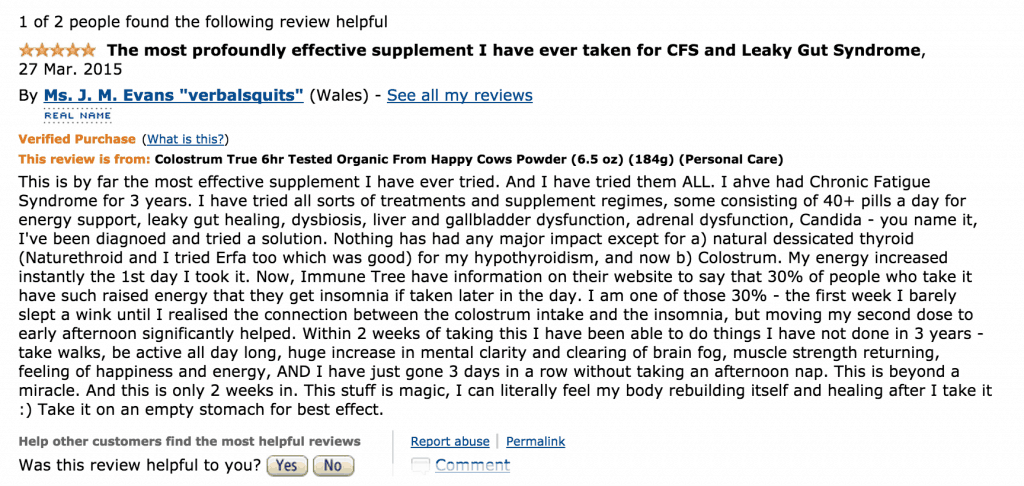Click the bold review title text

click(514, 49)
